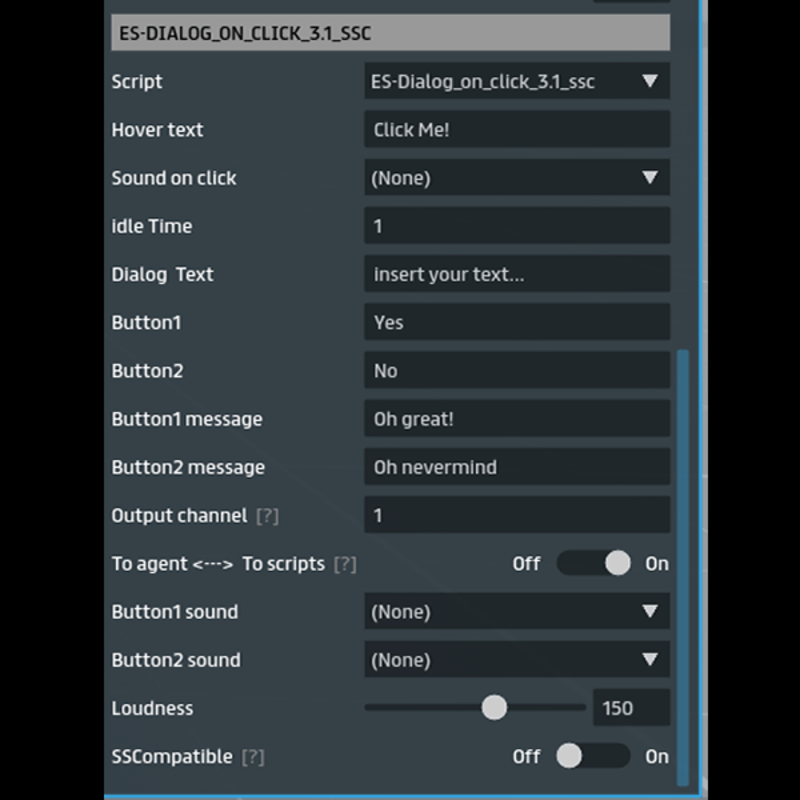Click the Dialog Text input box

516,274
